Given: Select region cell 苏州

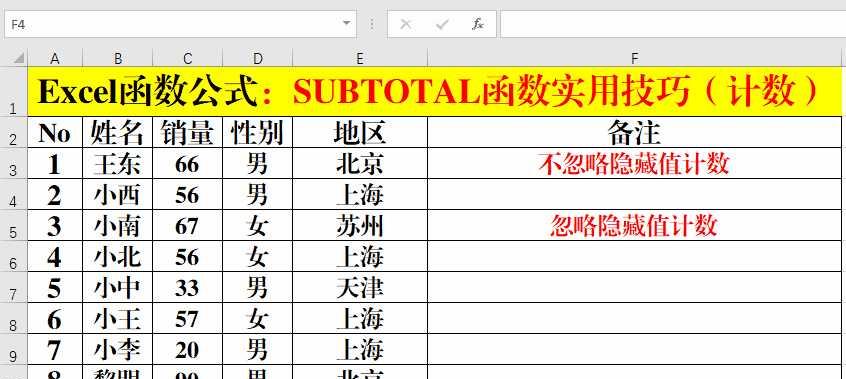Looking at the screenshot, I should [360, 226].
